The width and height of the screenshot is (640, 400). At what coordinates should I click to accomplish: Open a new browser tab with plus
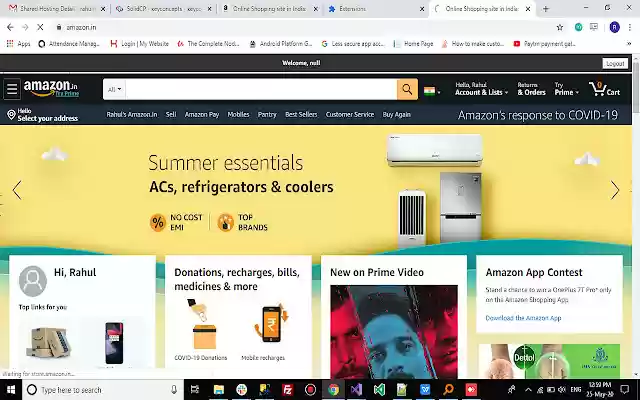[x=546, y=9]
